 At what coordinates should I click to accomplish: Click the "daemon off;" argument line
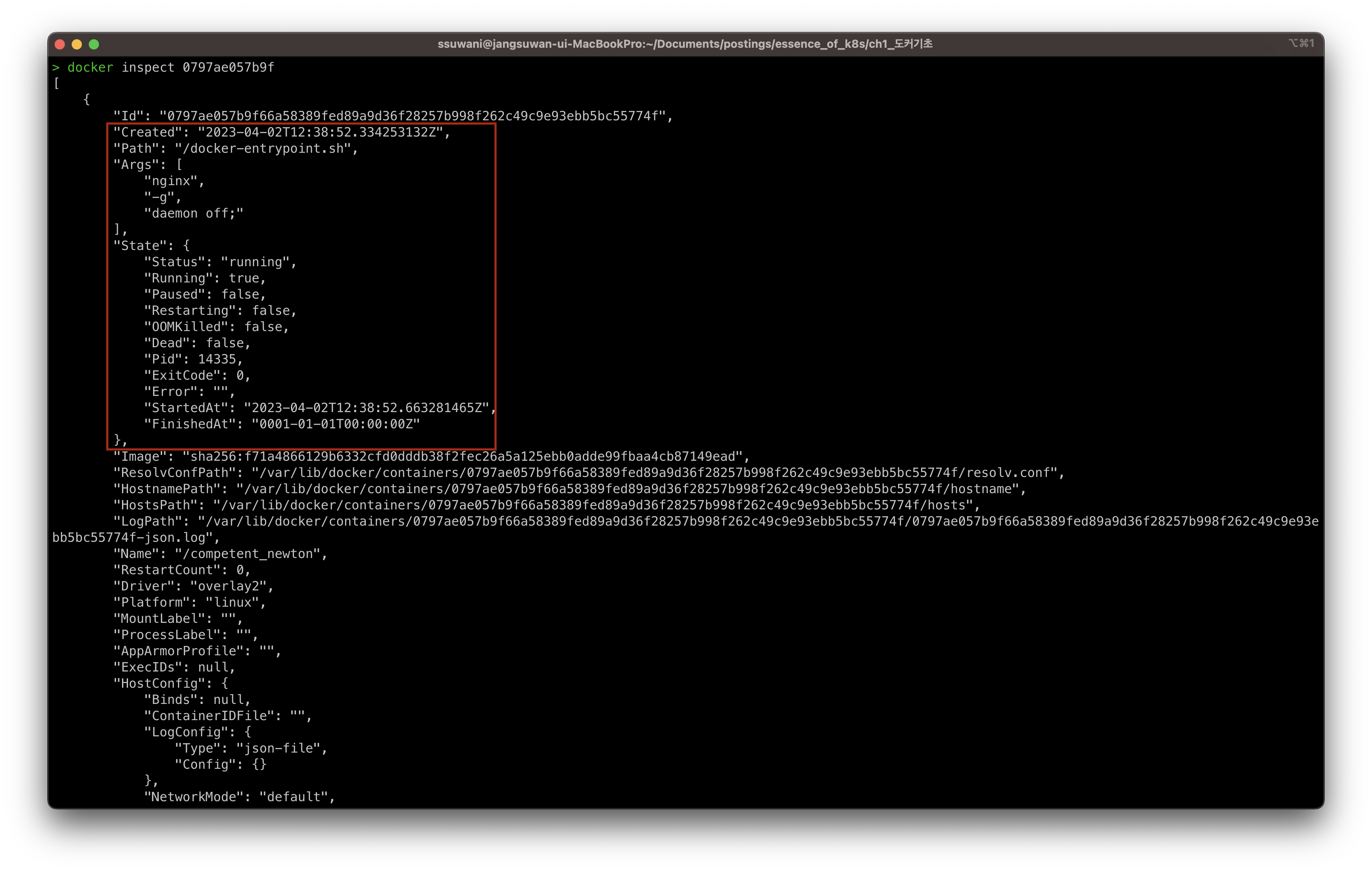click(x=193, y=213)
